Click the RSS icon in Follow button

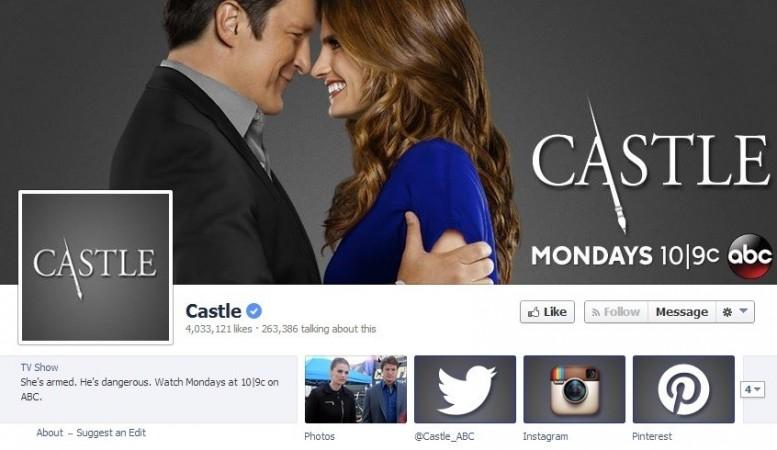pyautogui.click(x=596, y=313)
